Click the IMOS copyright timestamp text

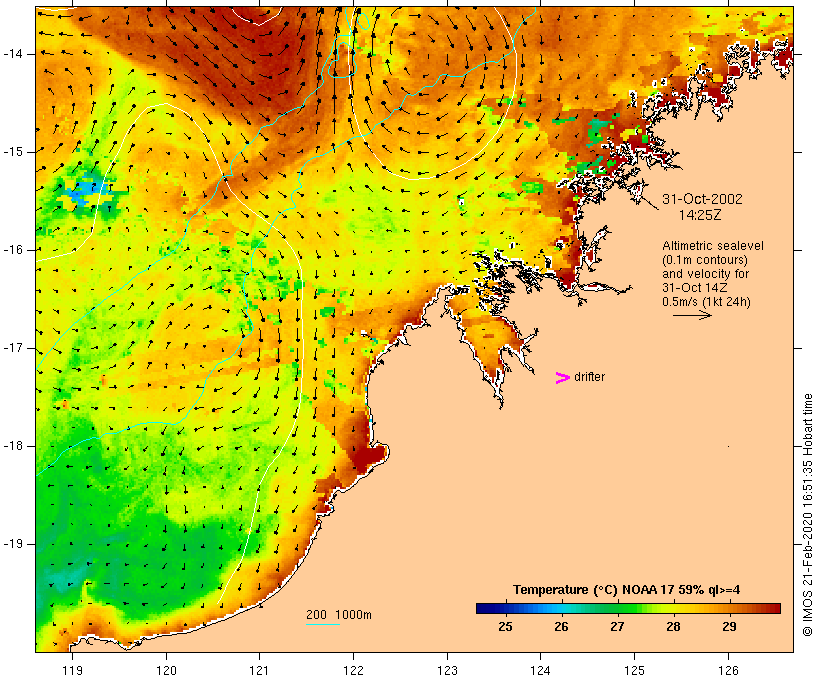808,515
